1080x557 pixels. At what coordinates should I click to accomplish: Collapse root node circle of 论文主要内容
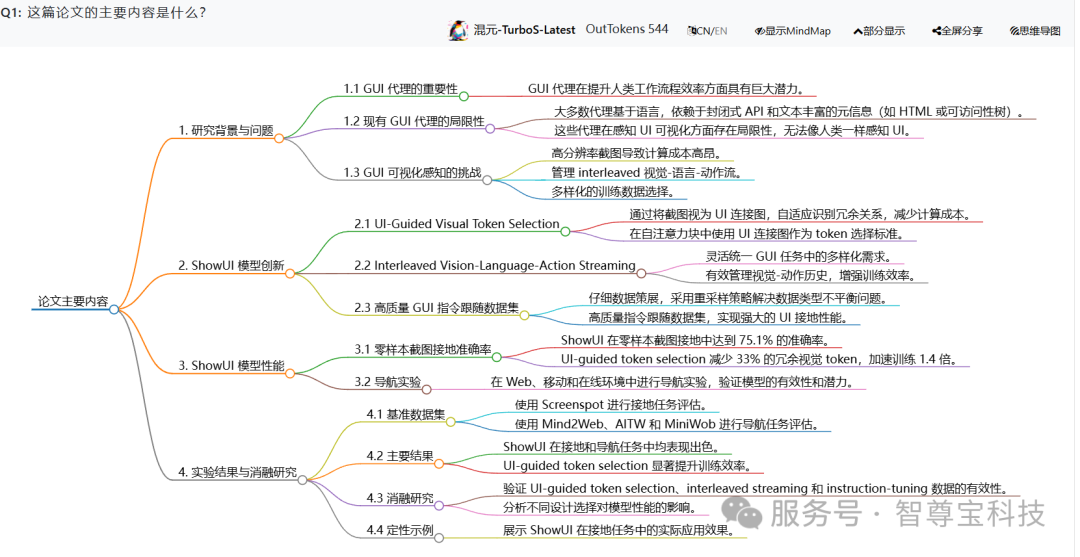pyautogui.click(x=114, y=310)
